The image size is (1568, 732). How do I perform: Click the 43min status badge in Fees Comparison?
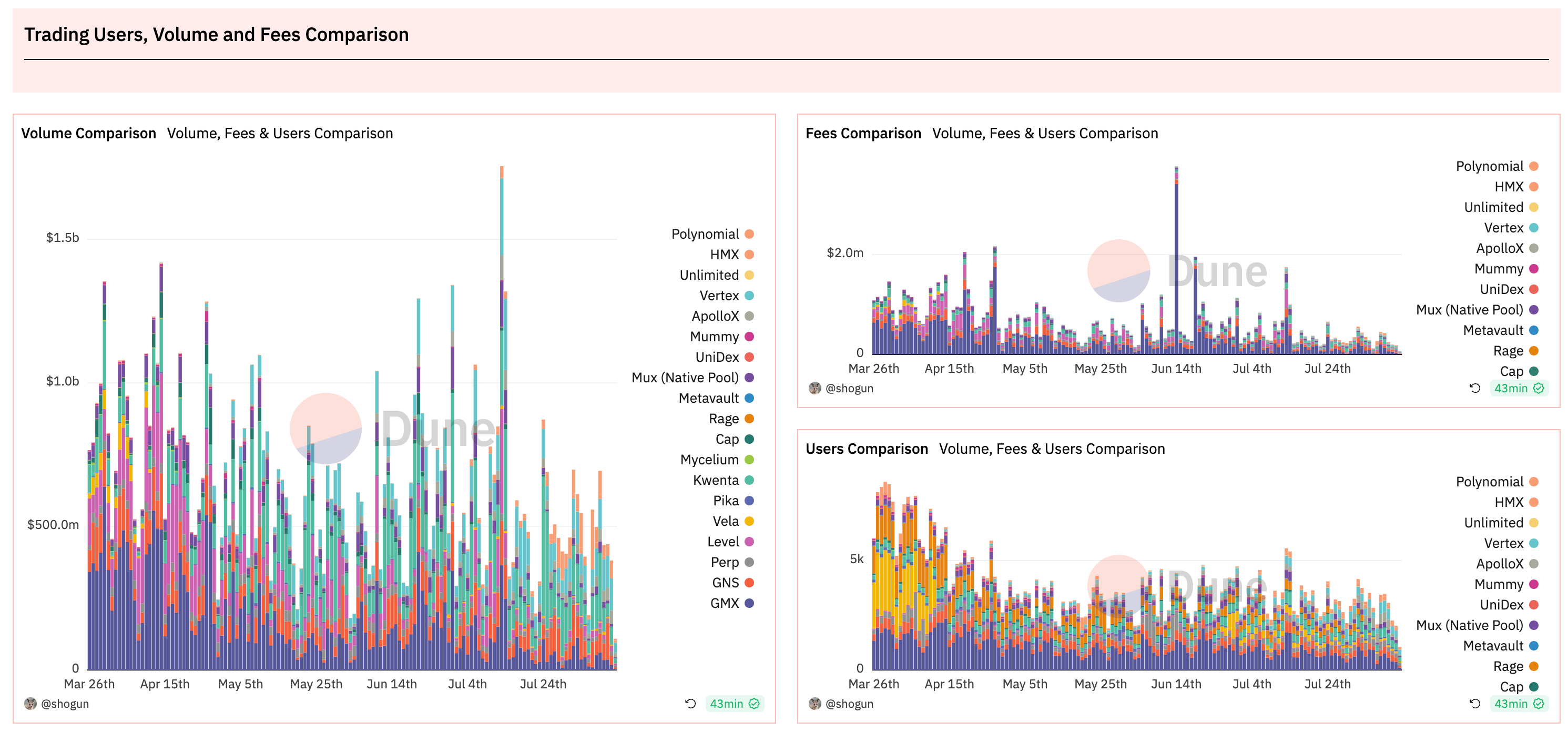coord(1519,388)
